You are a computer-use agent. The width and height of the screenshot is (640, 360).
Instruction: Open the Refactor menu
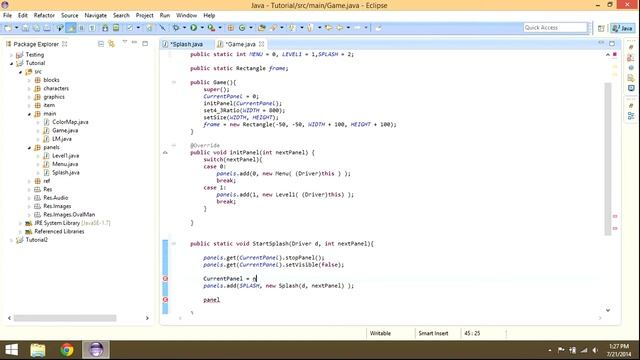[44, 16]
